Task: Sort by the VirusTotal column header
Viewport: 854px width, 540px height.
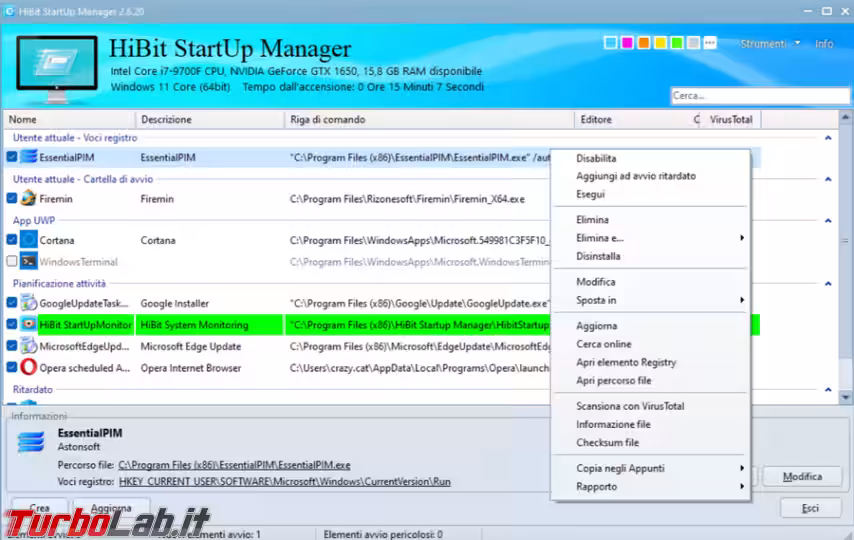Action: pyautogui.click(x=731, y=119)
